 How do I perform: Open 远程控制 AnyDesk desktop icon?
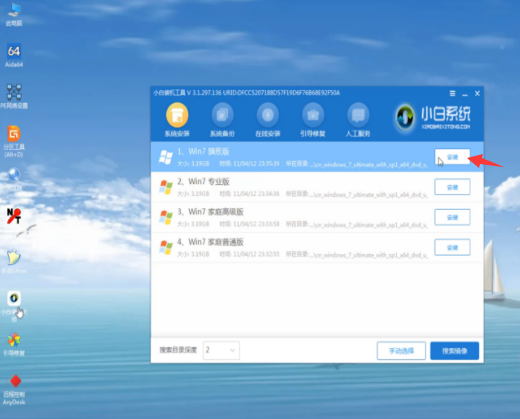(x=14, y=389)
